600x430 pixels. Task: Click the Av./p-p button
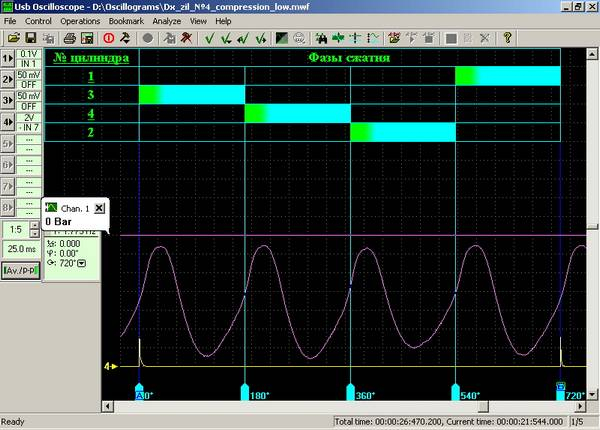click(20, 271)
